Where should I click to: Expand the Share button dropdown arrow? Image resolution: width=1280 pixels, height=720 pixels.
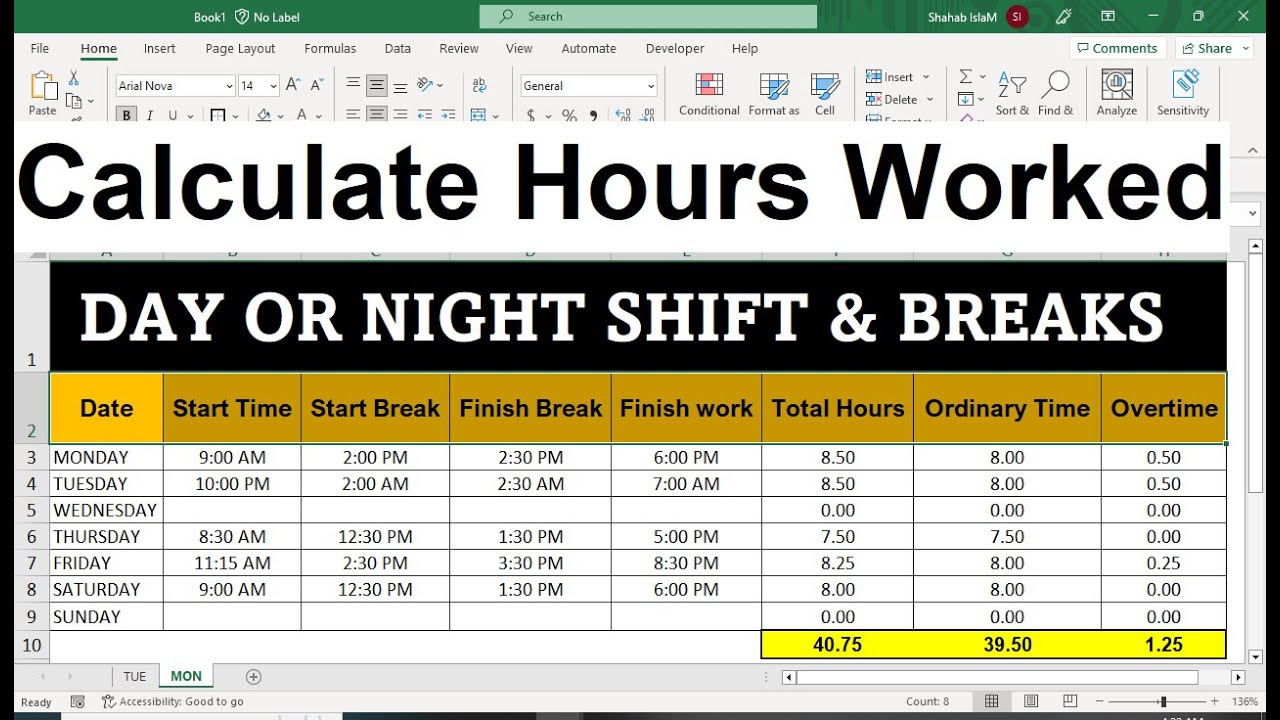click(x=1246, y=48)
